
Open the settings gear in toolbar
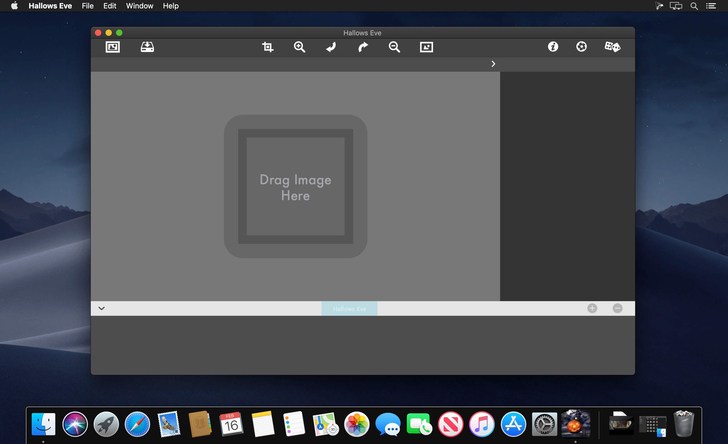(581, 47)
